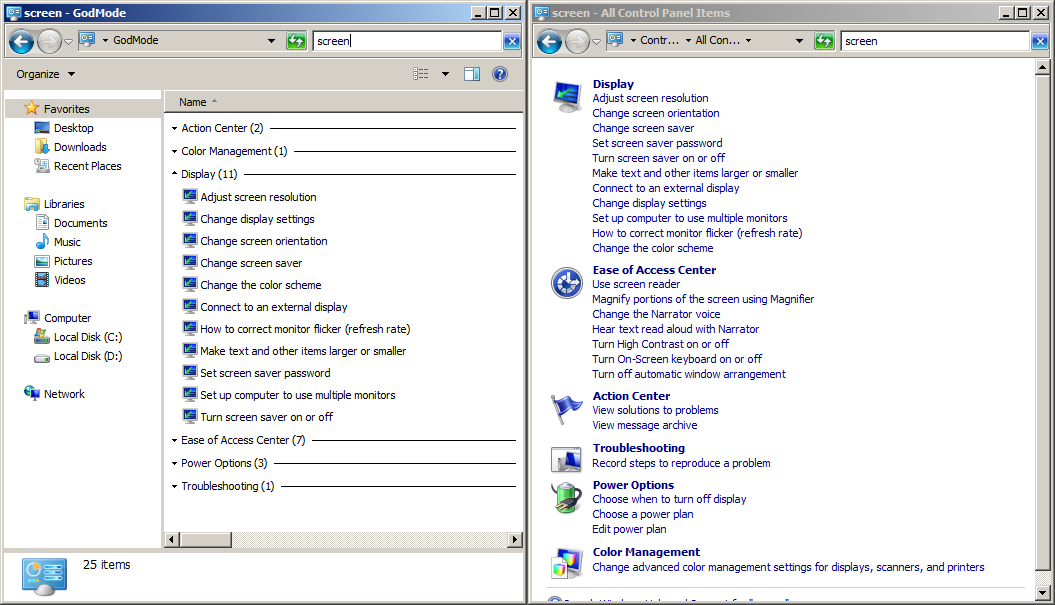Select Local Disk (C:) in navigation pane
The height and width of the screenshot is (605, 1055).
coord(87,337)
